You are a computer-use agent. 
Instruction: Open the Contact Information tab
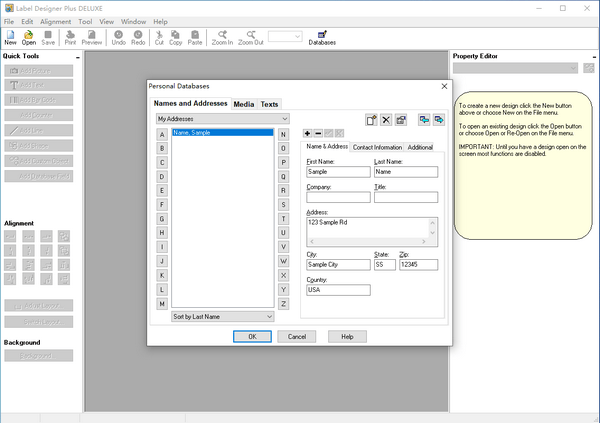click(x=376, y=147)
